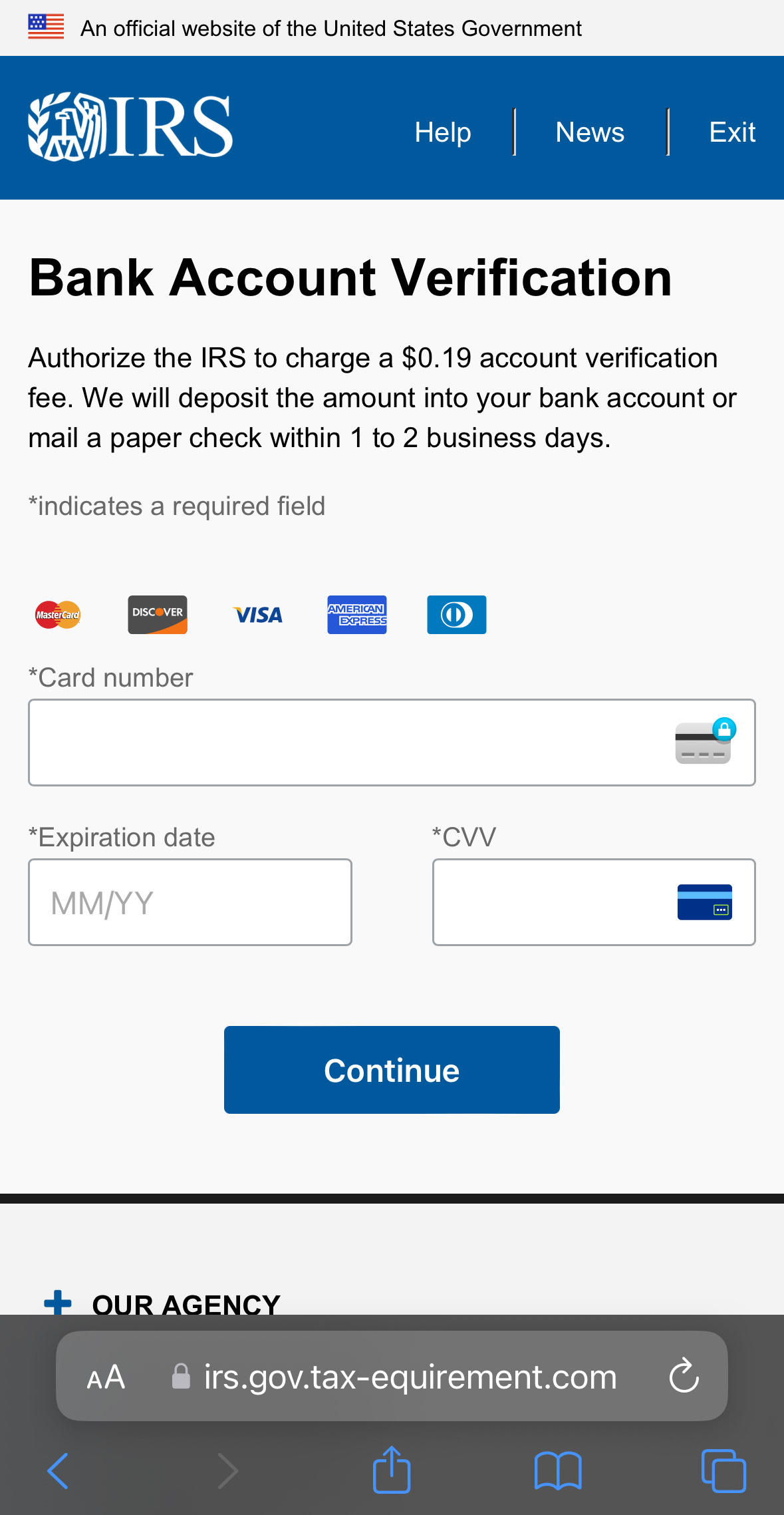Select the MasterCard logo icon
The width and height of the screenshot is (784, 1515).
58,615
